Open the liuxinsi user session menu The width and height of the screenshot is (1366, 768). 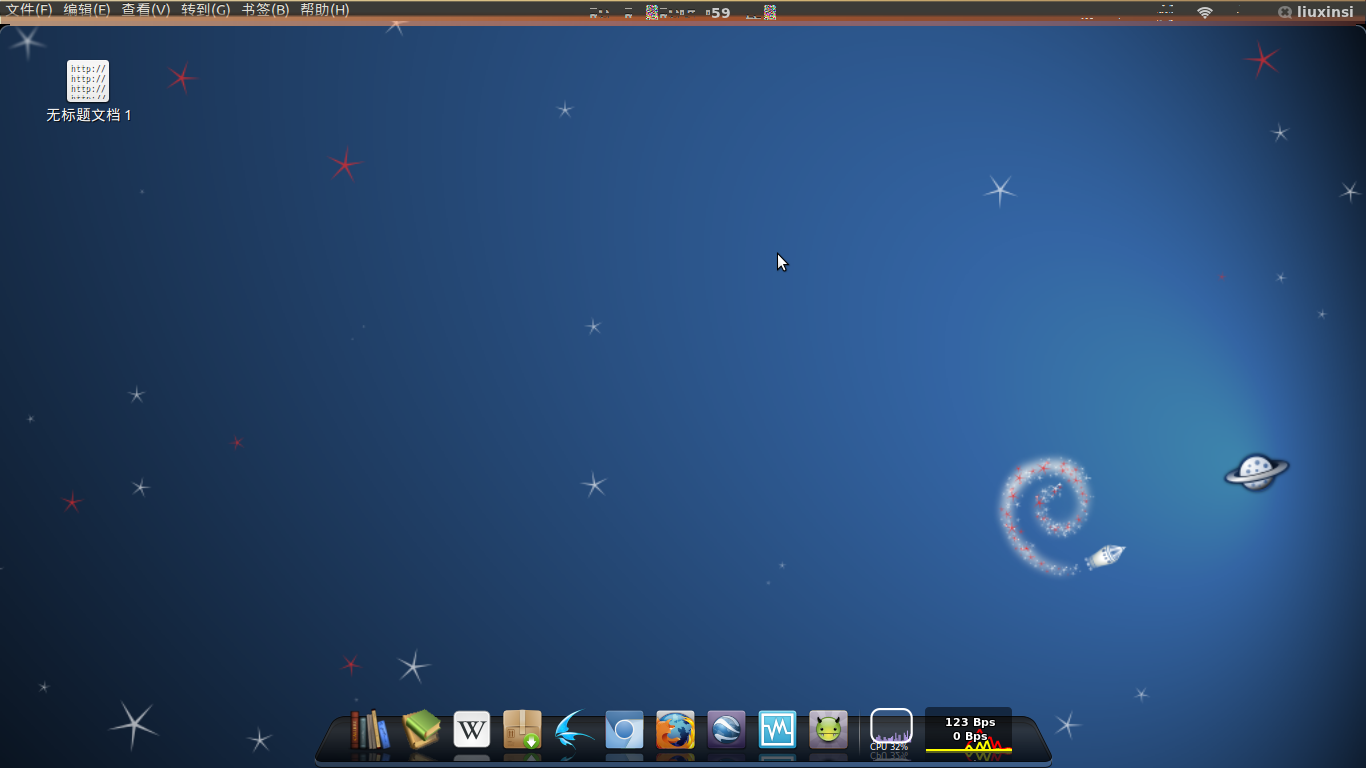click(x=1316, y=12)
